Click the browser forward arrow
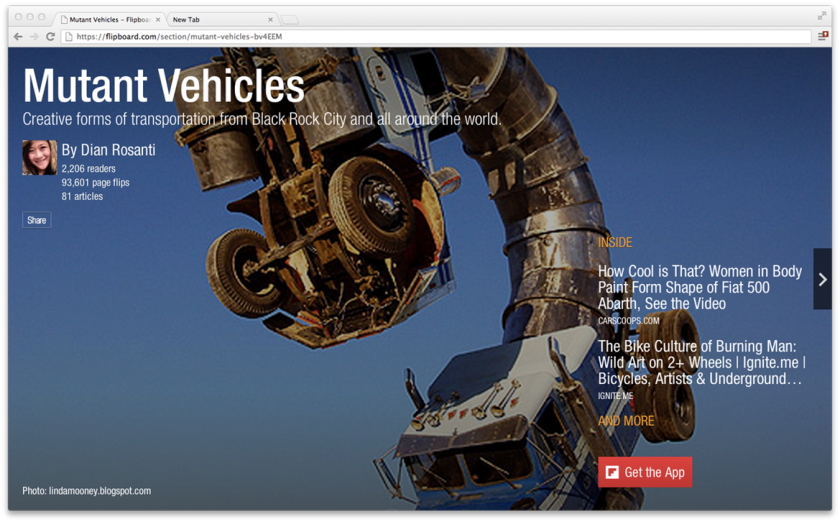840x522 pixels. (34, 36)
